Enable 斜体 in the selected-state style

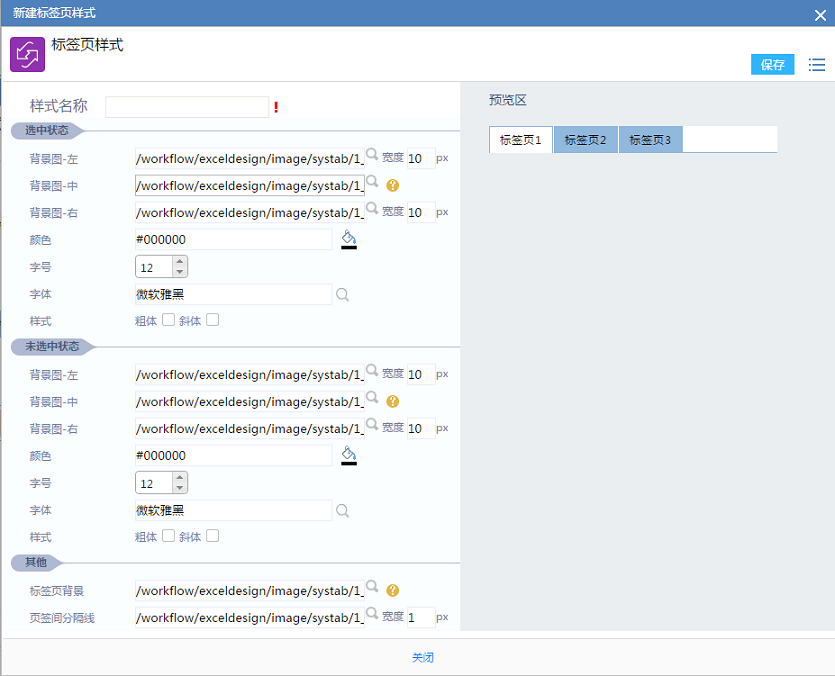[212, 320]
